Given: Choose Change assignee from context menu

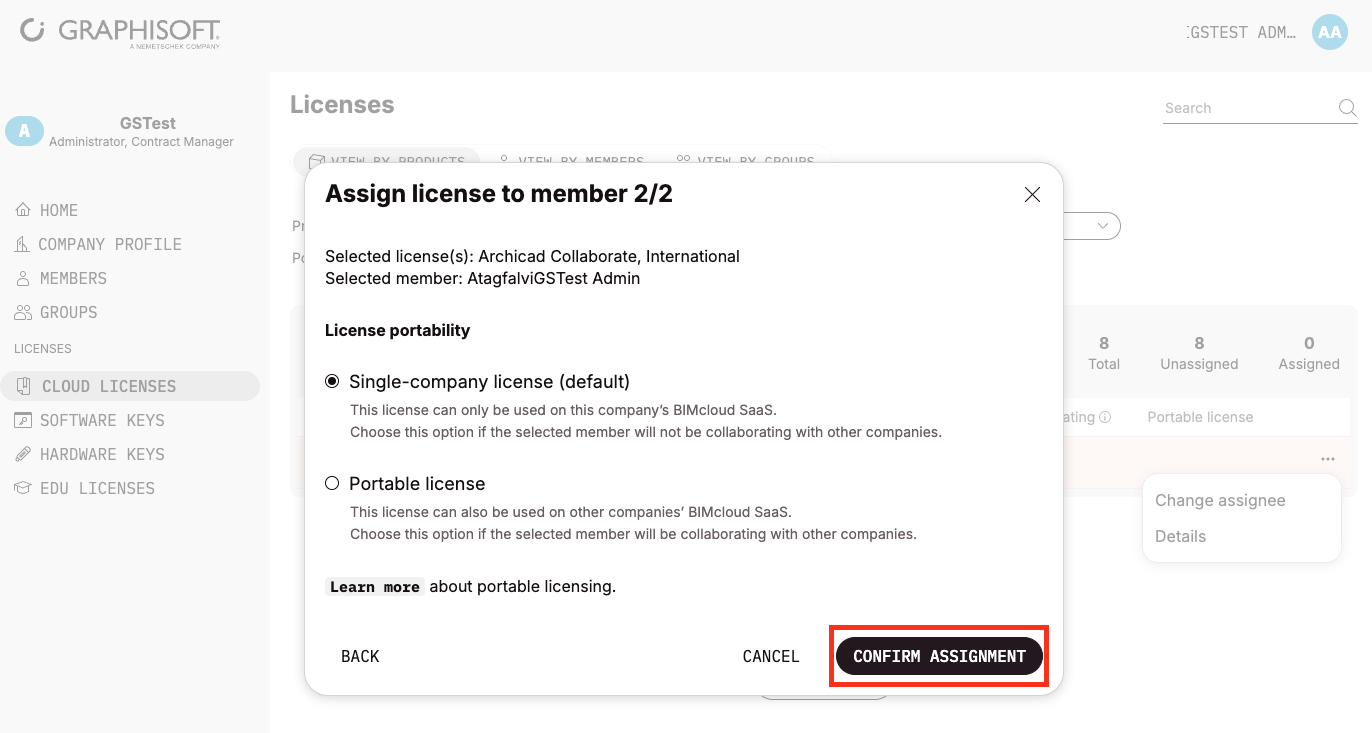Looking at the screenshot, I should click(x=1220, y=500).
